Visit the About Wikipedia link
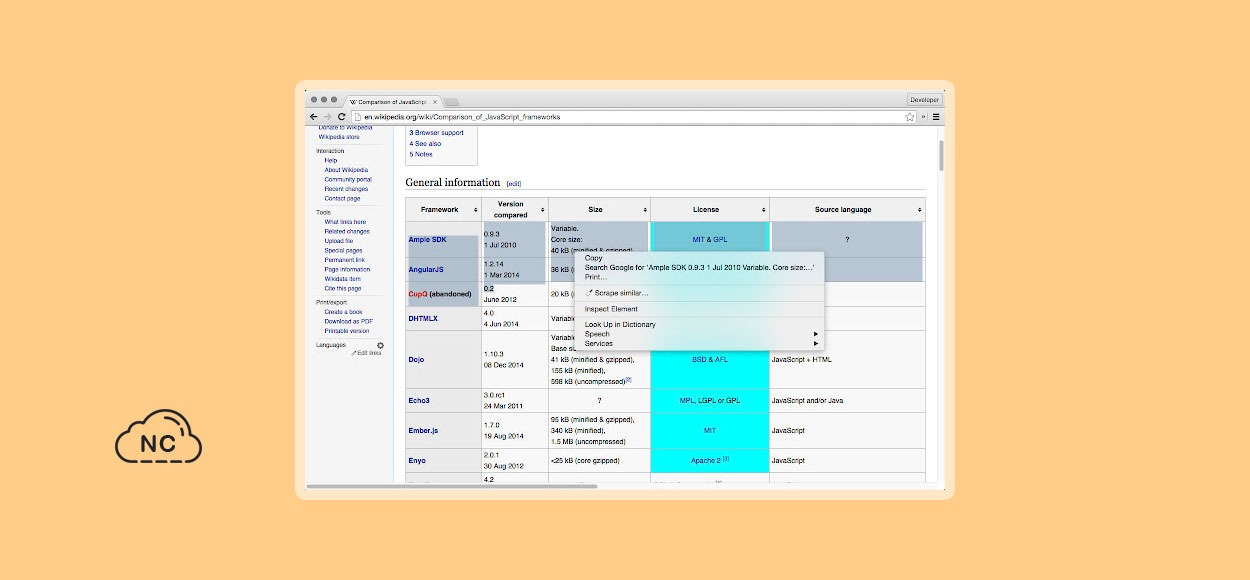 pyautogui.click(x=346, y=170)
